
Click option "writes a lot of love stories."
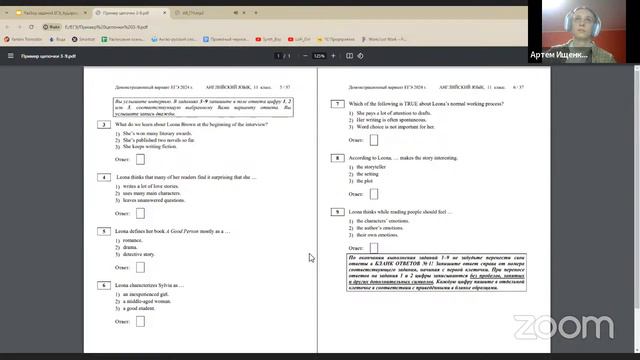(151, 186)
